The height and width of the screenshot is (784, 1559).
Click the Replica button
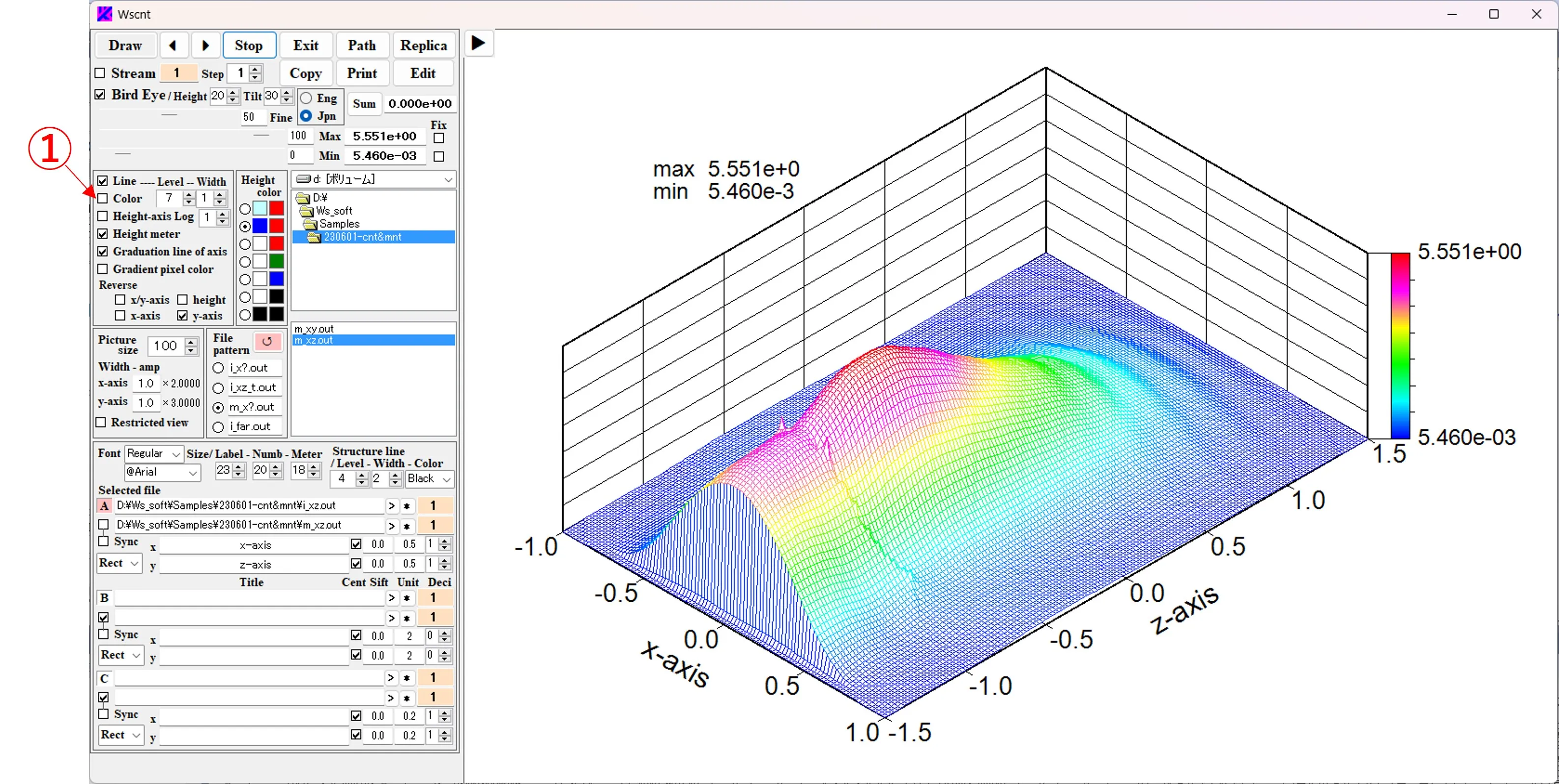423,45
